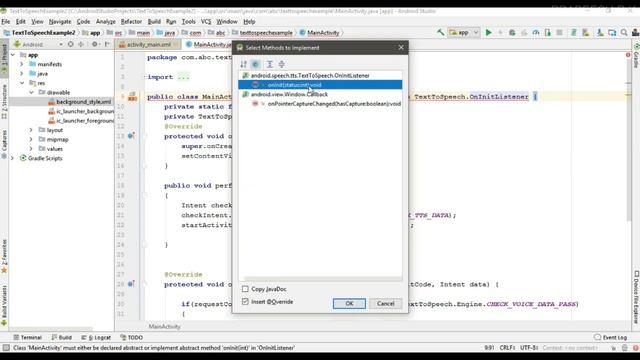Switch to the activity_main.xml tab

coord(149,44)
